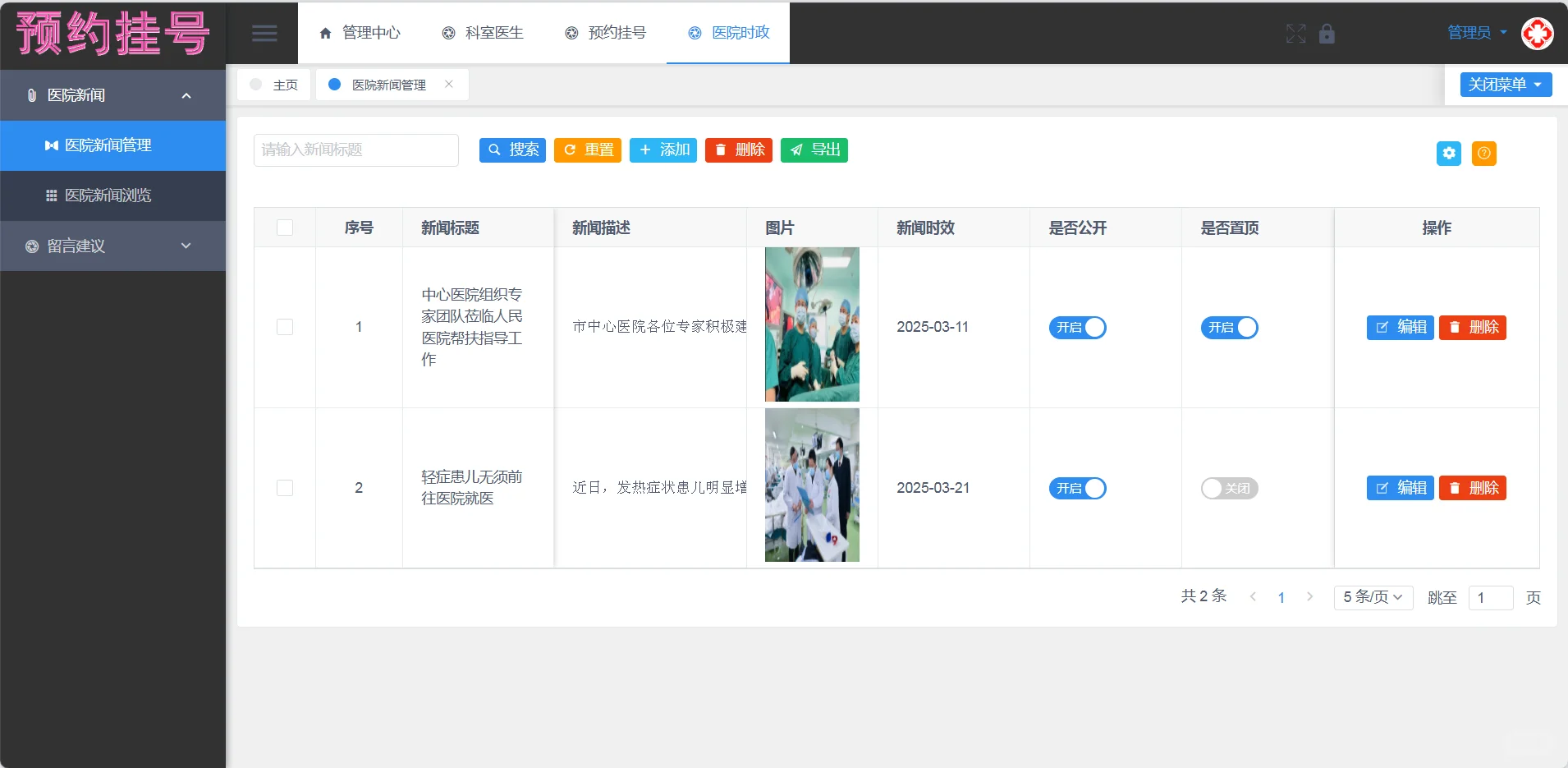Switch to the 科室医生 tab
1568x768 pixels.
(483, 33)
